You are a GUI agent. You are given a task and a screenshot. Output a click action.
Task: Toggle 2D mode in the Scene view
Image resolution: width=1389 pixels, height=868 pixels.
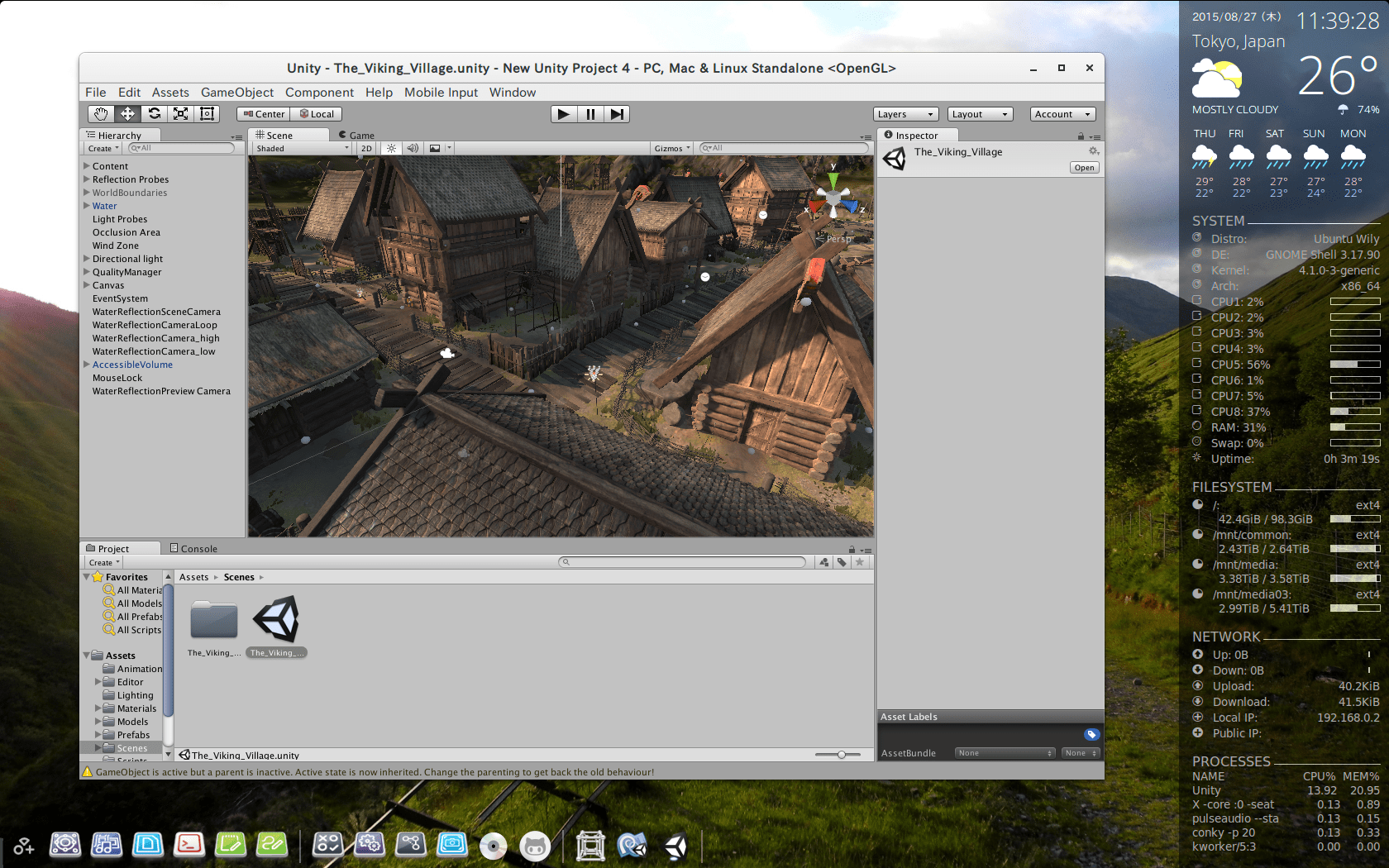coord(365,148)
